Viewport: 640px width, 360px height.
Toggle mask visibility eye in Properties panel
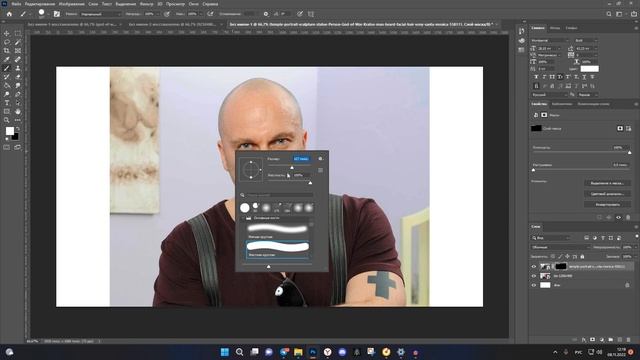618,217
